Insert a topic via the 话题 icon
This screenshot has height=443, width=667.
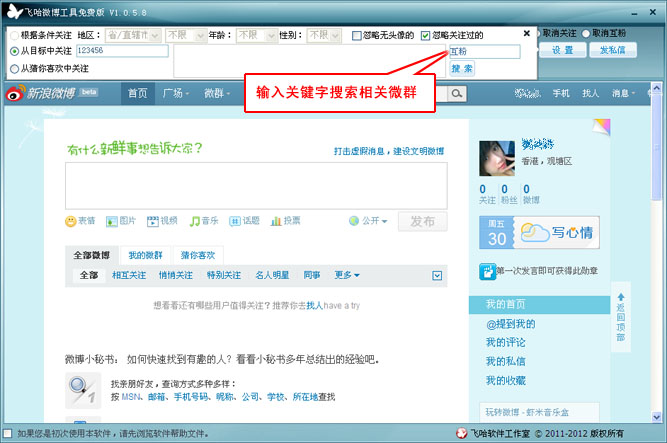click(235, 221)
